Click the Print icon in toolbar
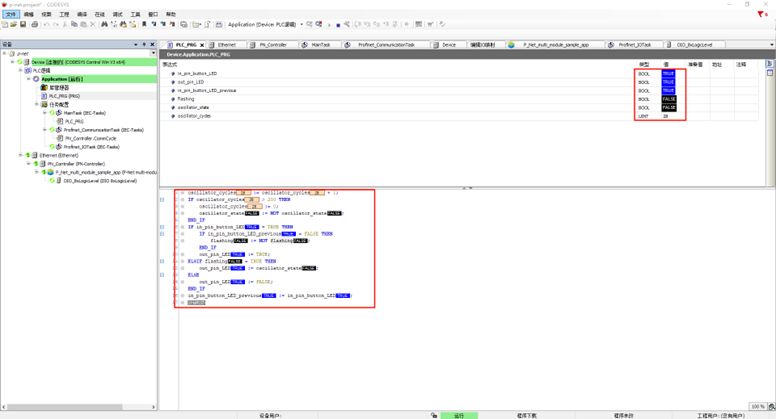The width and height of the screenshot is (776, 419). tap(35, 25)
